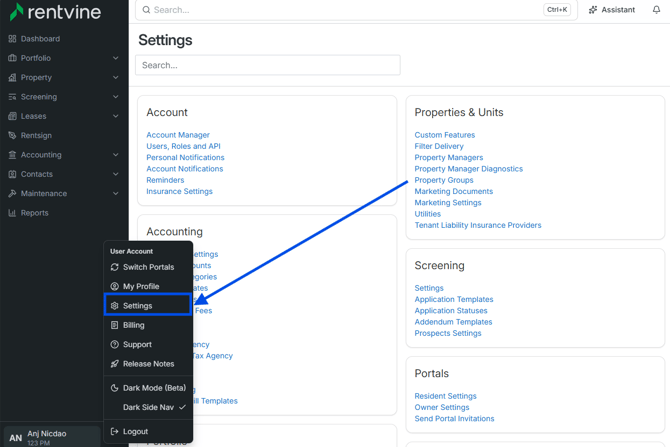Viewport: 670px width, 447px height.
Task: Select Switch Portals in user menu
Action: [x=148, y=267]
